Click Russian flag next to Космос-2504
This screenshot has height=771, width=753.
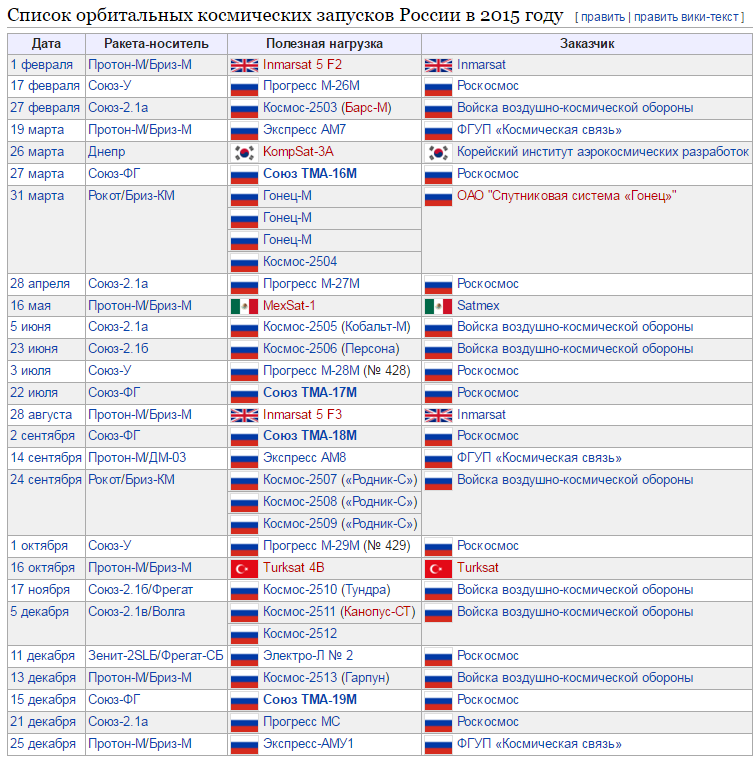pos(244,263)
